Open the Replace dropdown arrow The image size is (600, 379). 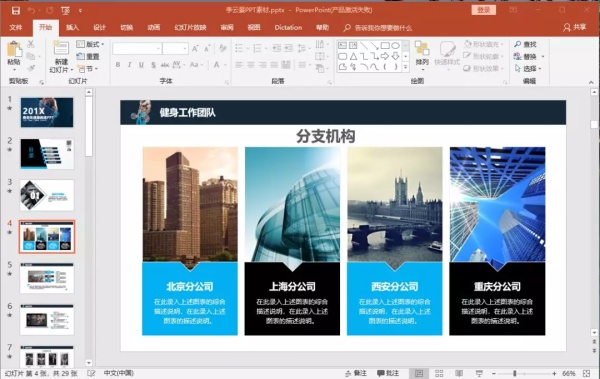click(543, 57)
